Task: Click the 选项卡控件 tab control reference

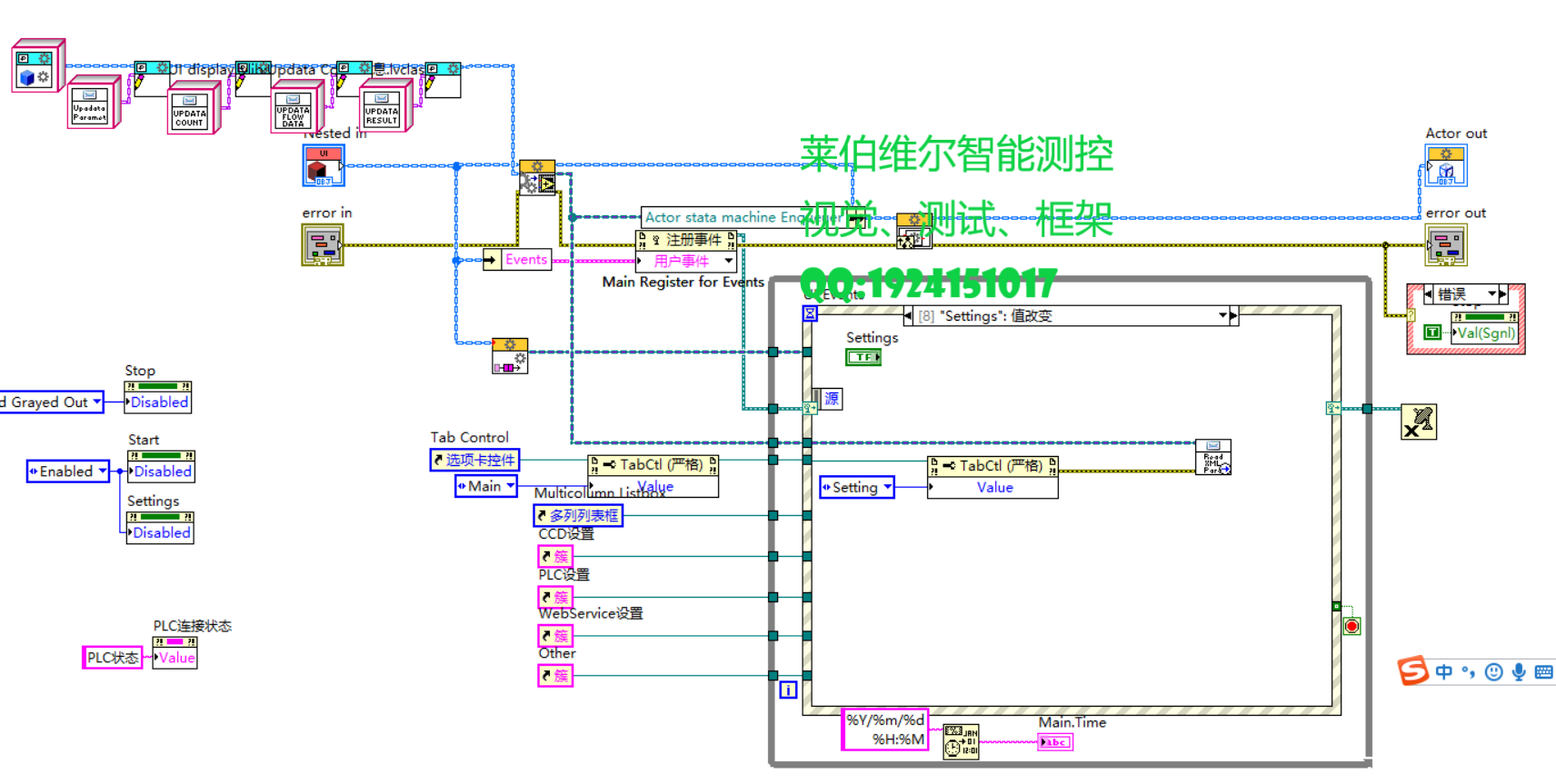Action: click(474, 460)
